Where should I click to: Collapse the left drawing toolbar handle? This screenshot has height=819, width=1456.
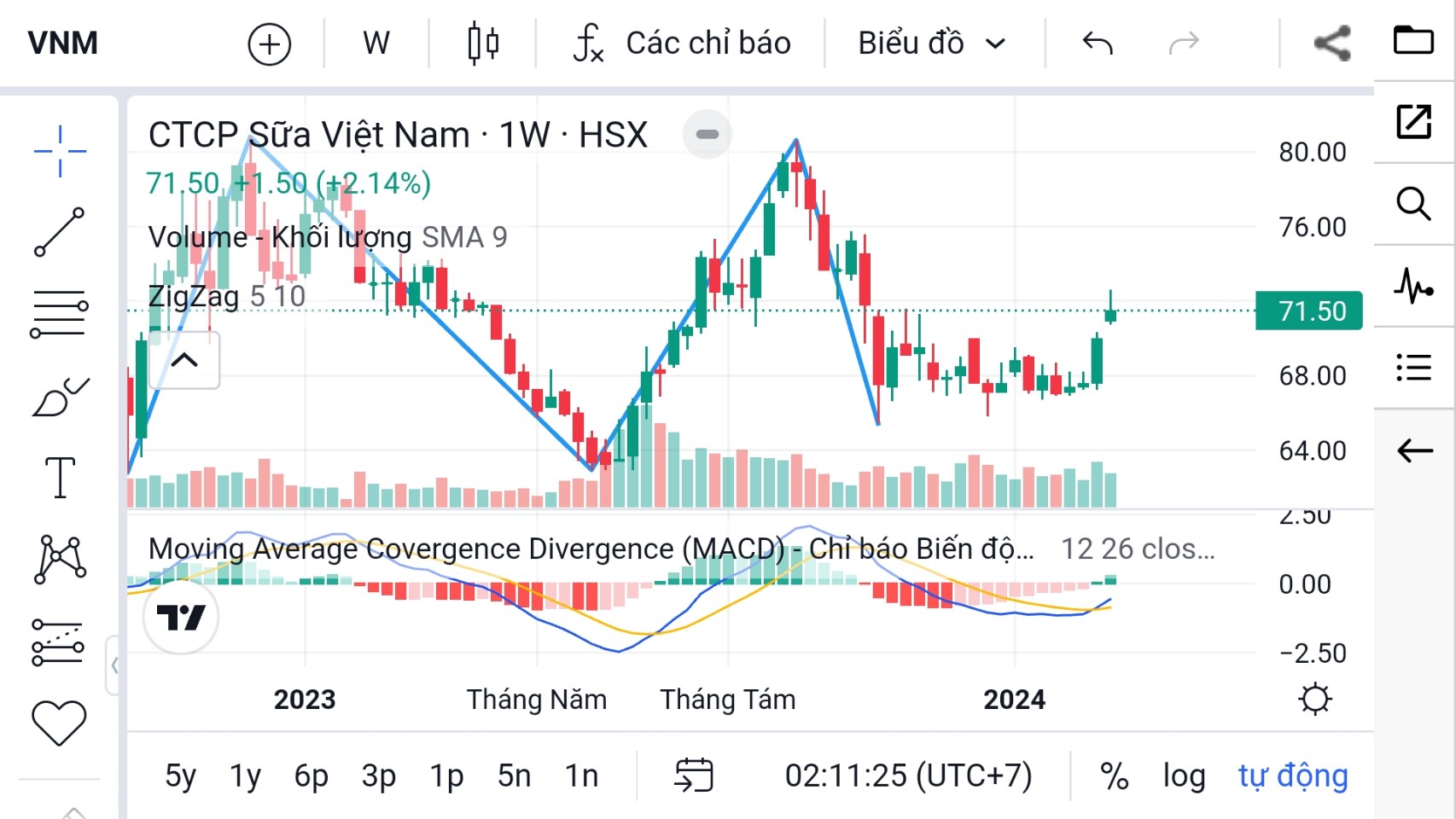click(113, 665)
